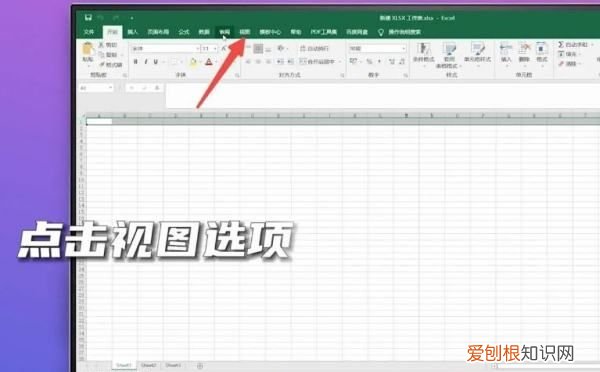Open the 百度网盘 tab
This screenshot has height=372, width=600.
[x=357, y=32]
